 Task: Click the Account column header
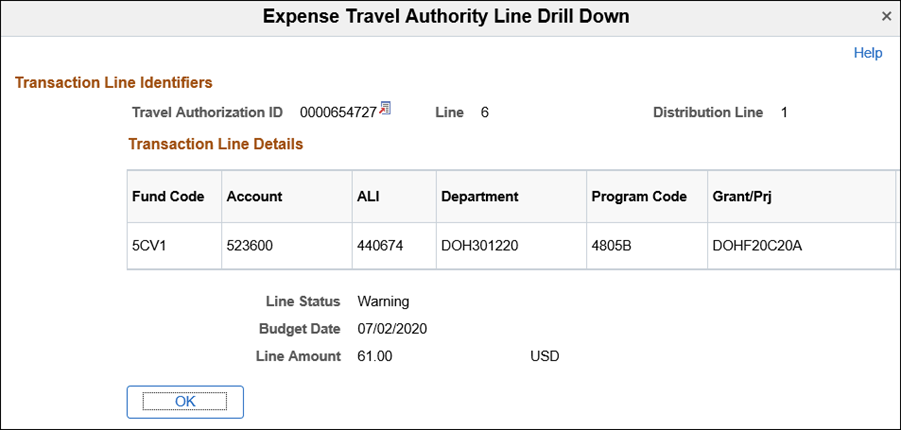[254, 197]
